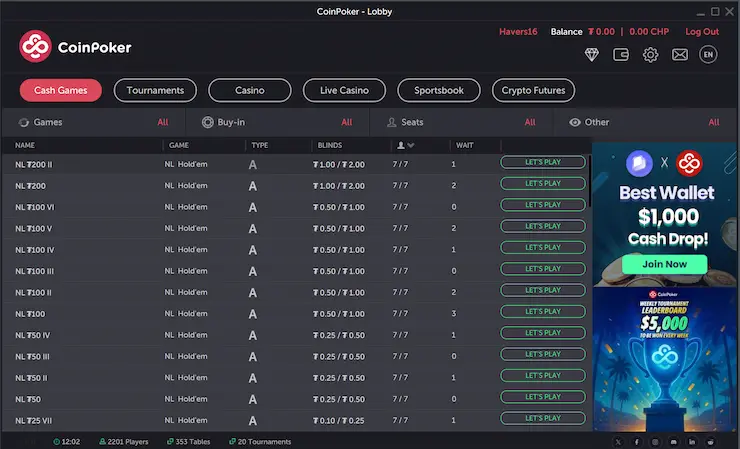Open the Instagram social icon
The width and height of the screenshot is (740, 449).
(x=655, y=442)
